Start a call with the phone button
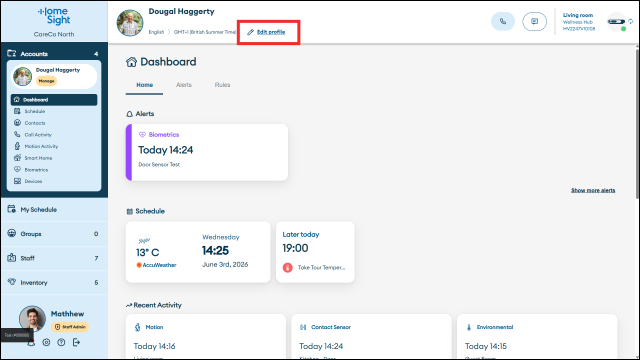 click(x=503, y=21)
